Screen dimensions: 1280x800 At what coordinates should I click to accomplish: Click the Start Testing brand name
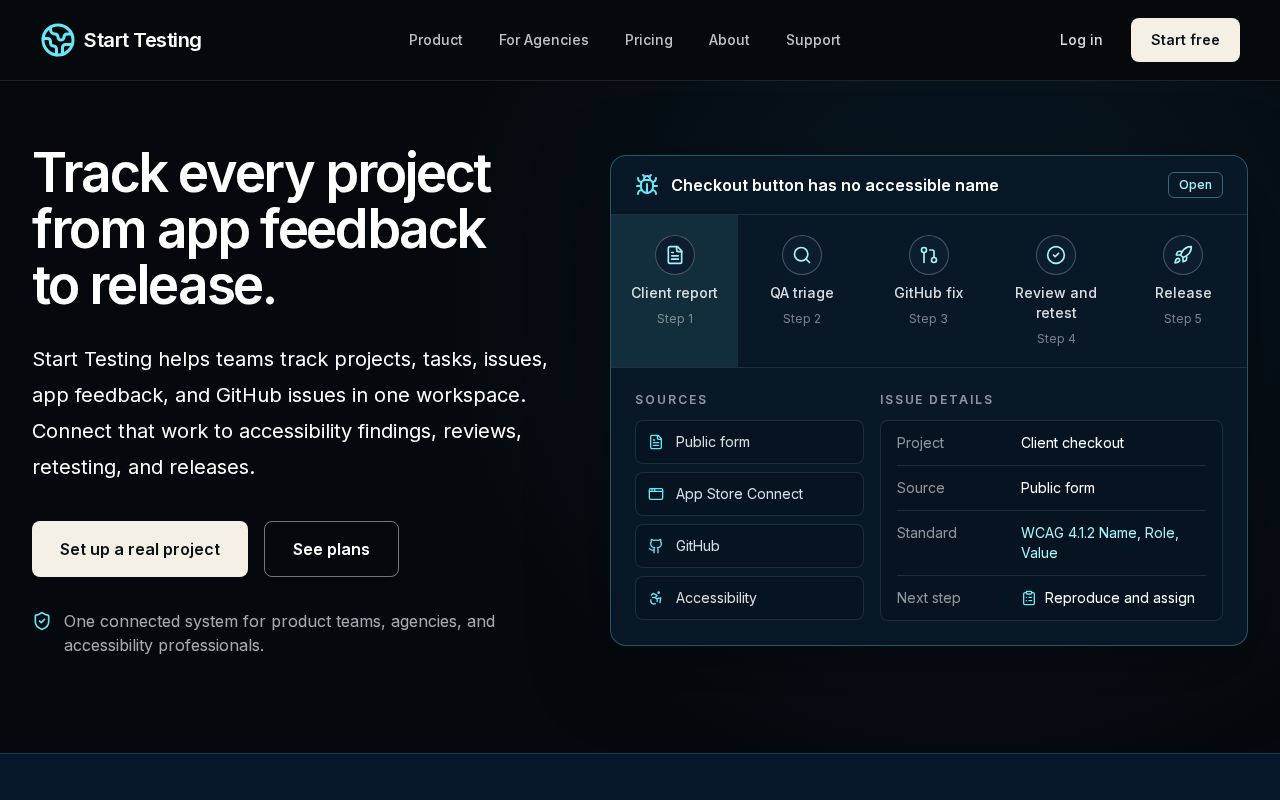click(x=143, y=40)
